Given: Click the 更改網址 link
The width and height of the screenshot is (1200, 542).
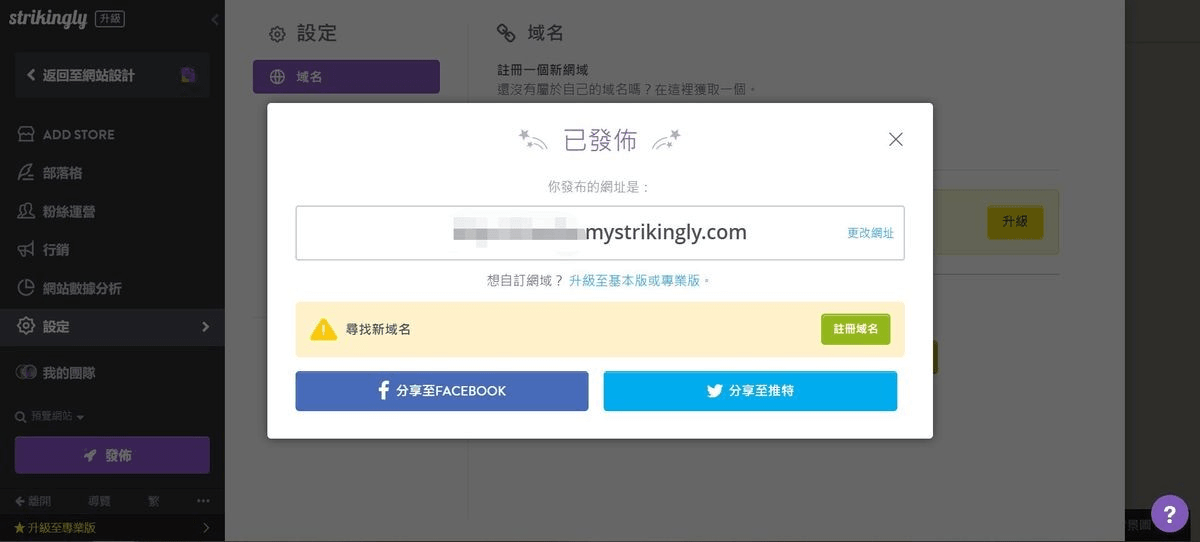Looking at the screenshot, I should coord(870,233).
